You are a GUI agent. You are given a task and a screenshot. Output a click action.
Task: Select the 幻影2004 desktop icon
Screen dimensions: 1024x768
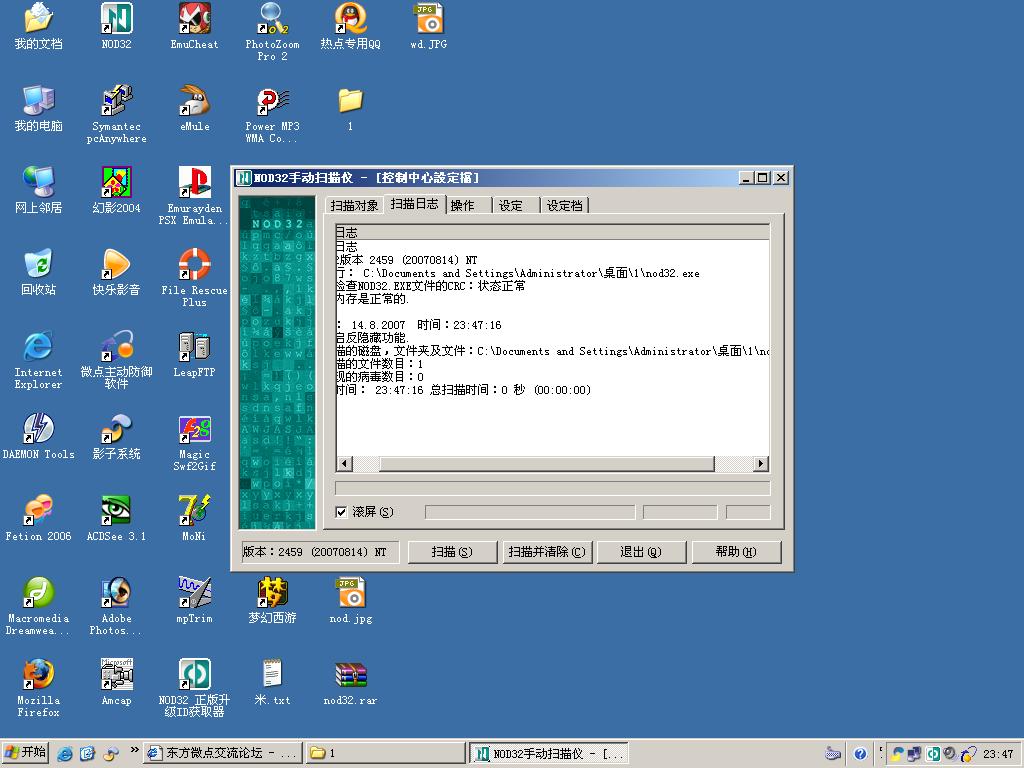[116, 190]
